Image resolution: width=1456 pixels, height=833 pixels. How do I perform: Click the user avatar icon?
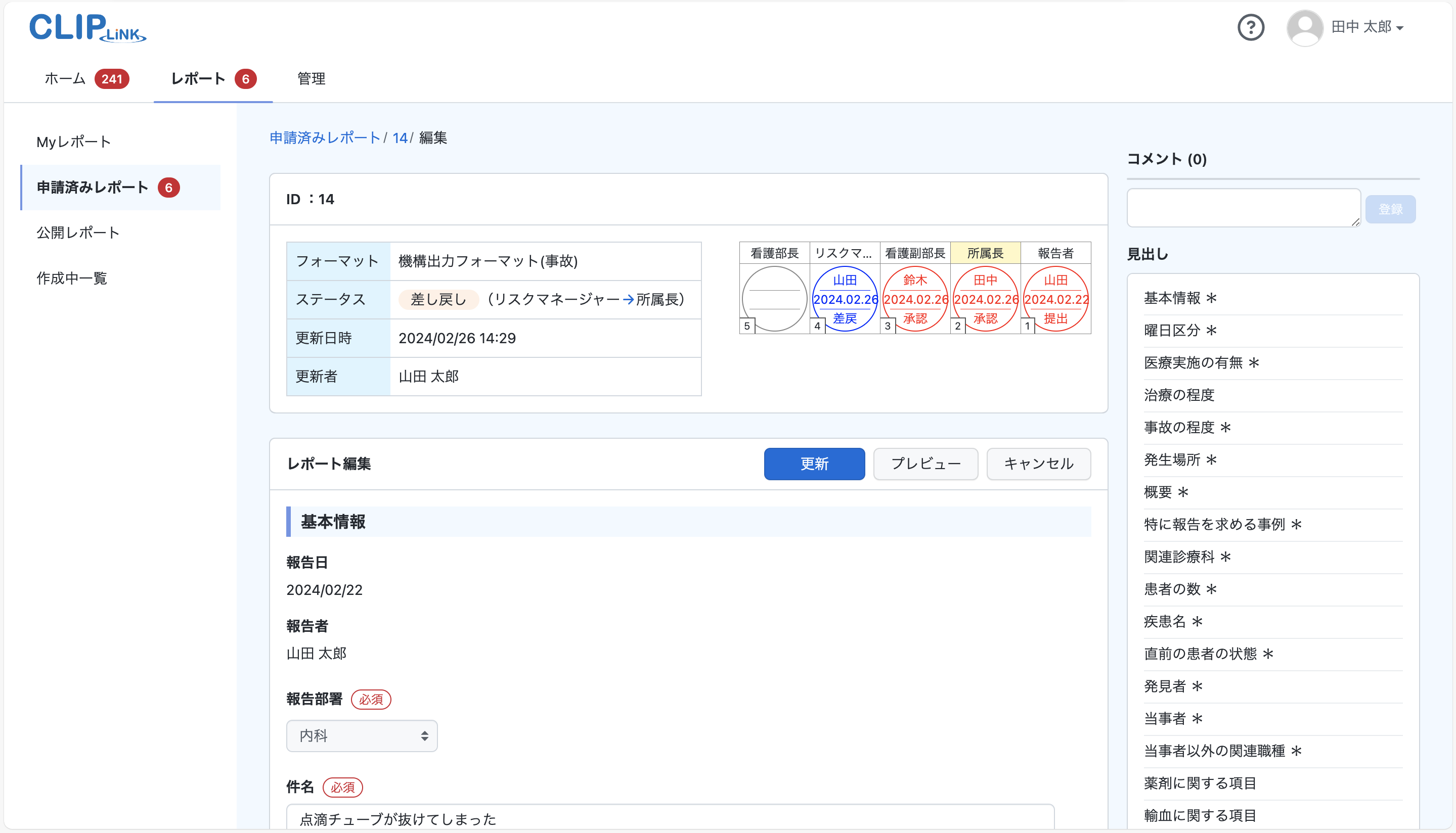pos(1305,27)
